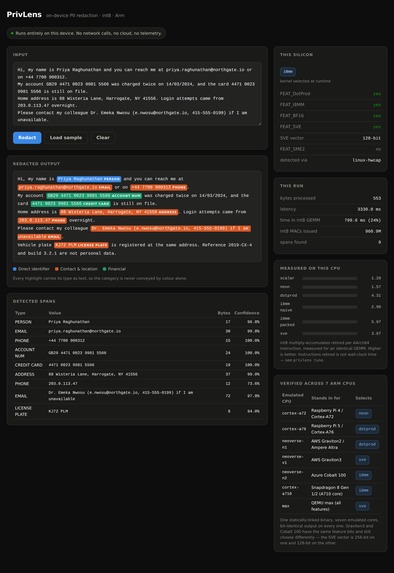This screenshot has width=394, height=573.
Task: Click the Dr. Emeka Nwosu value in spans table
Action: 121,395
